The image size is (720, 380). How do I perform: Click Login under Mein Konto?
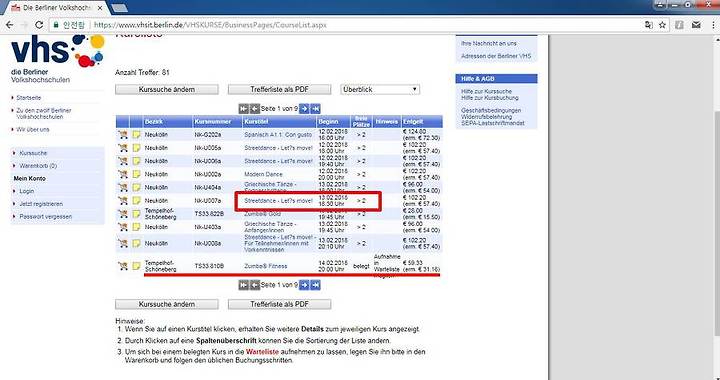coord(27,191)
